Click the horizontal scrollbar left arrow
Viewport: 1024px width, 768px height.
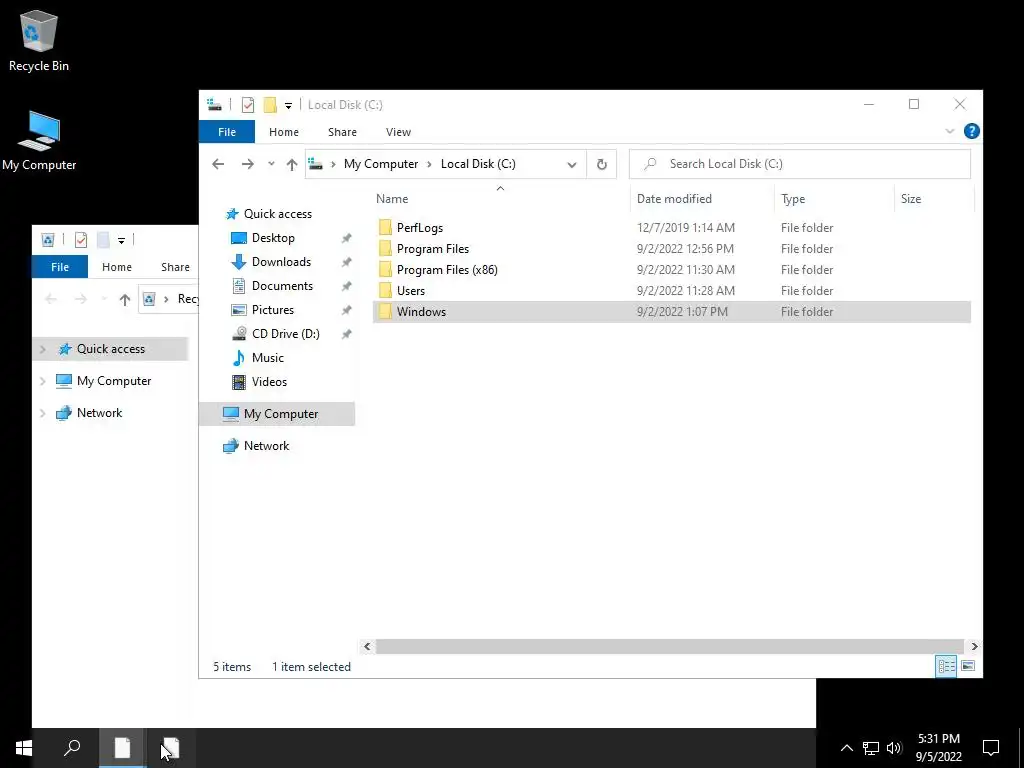click(x=367, y=646)
